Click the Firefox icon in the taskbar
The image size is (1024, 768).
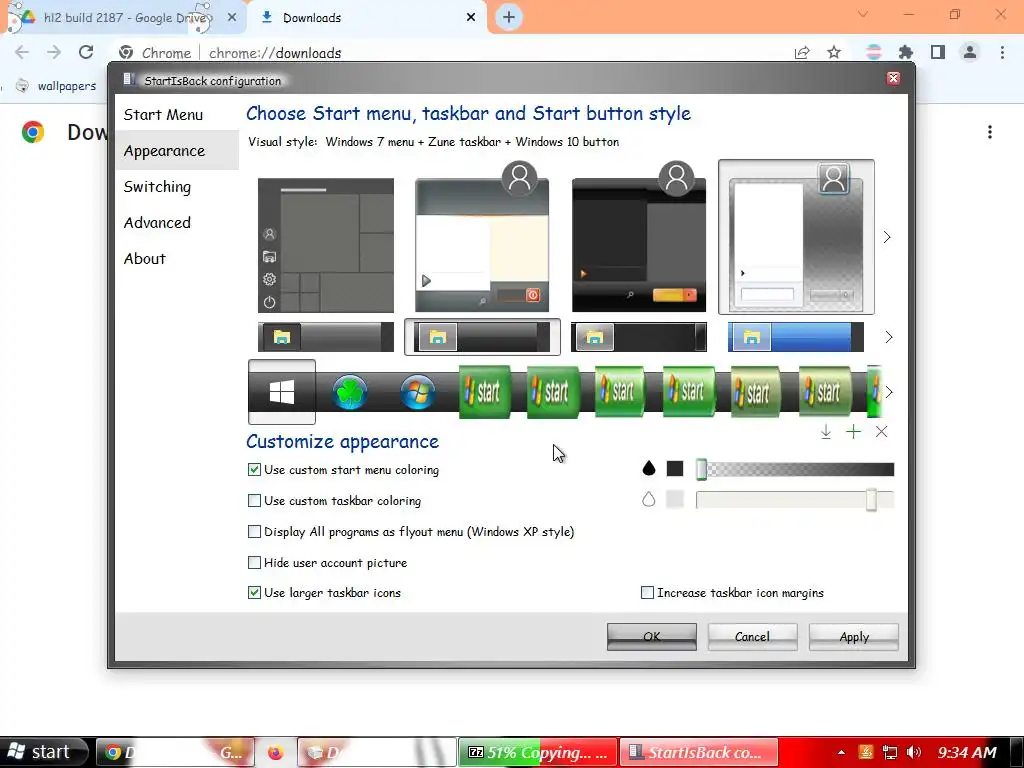coord(276,752)
